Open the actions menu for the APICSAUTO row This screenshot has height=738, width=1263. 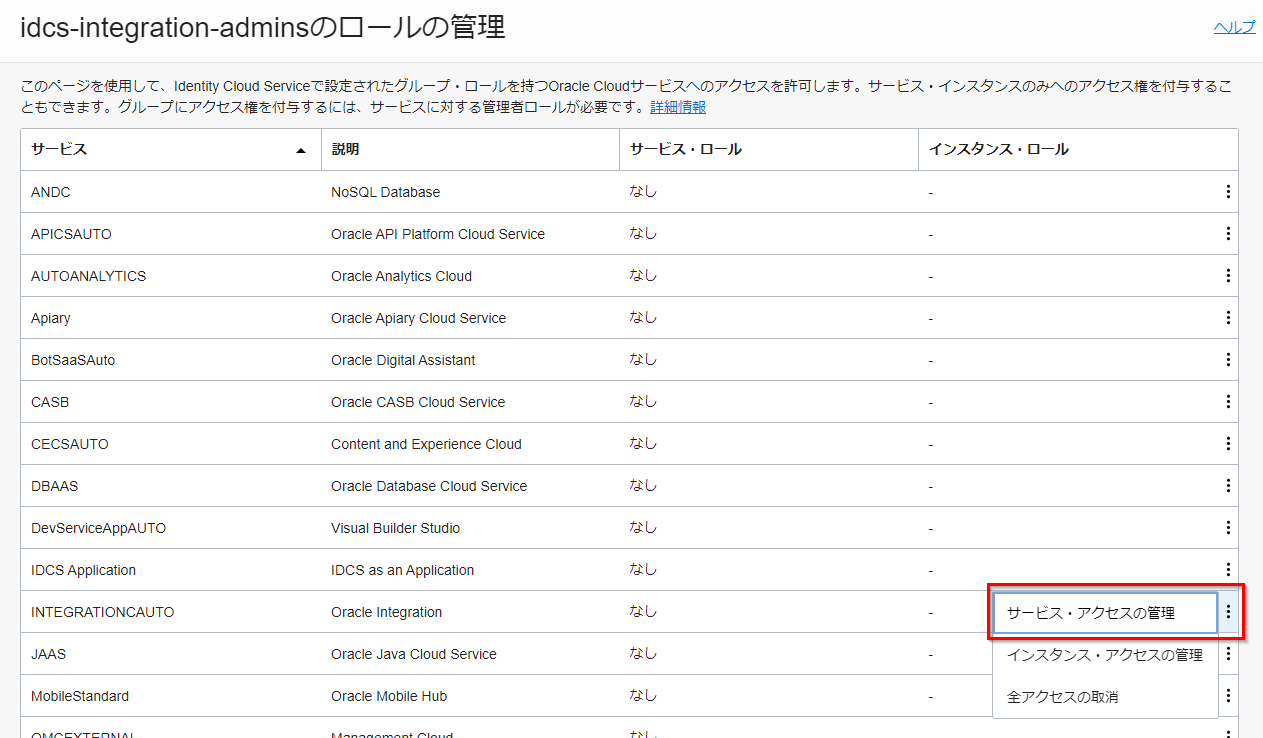pos(1228,234)
